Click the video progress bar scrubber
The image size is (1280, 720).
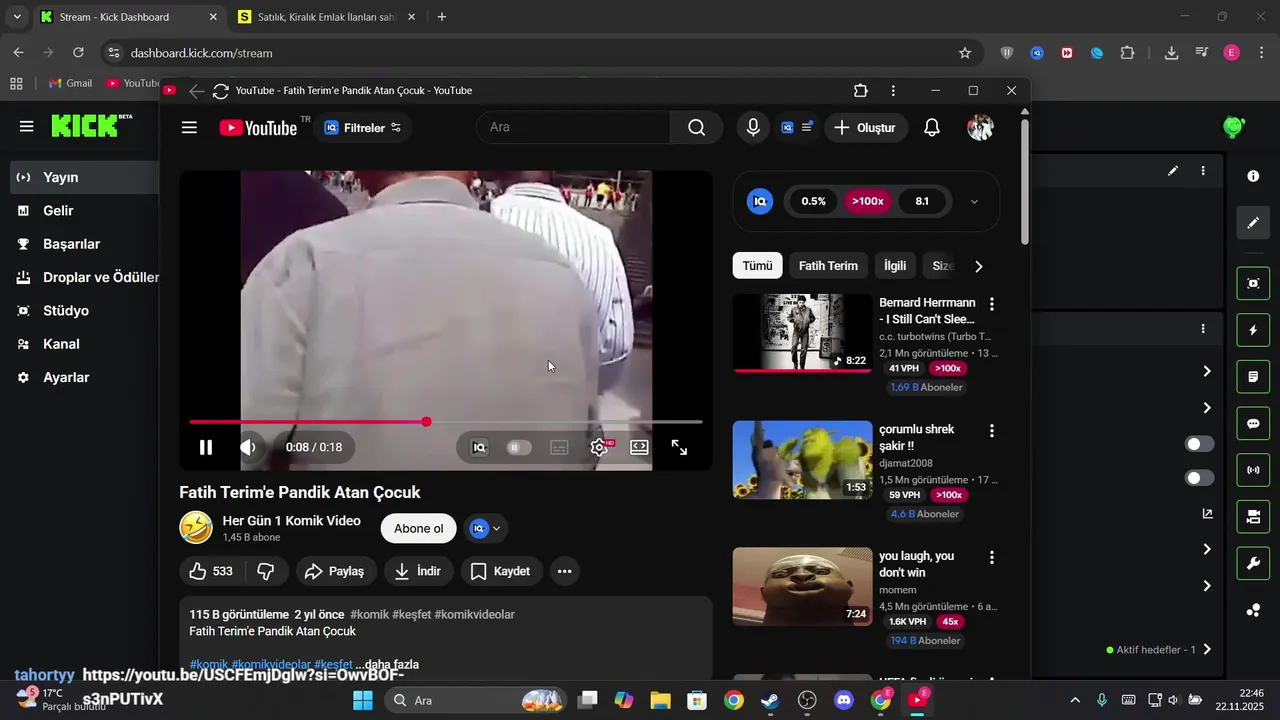[x=427, y=422]
